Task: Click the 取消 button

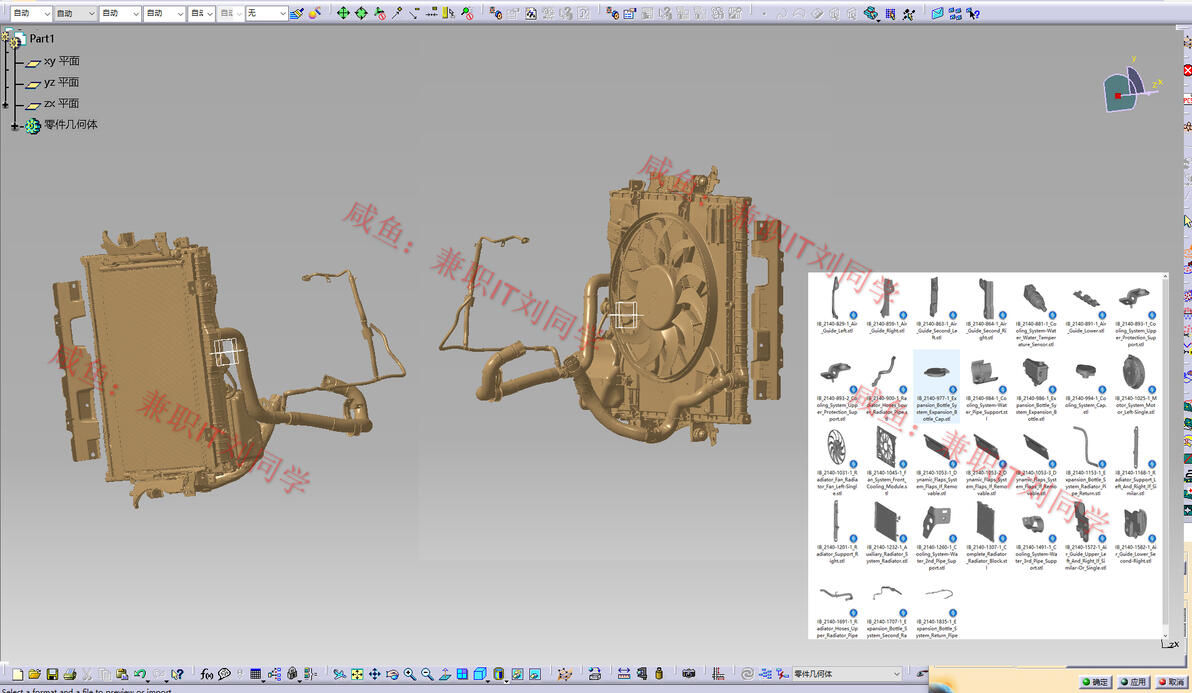Action: click(1170, 682)
